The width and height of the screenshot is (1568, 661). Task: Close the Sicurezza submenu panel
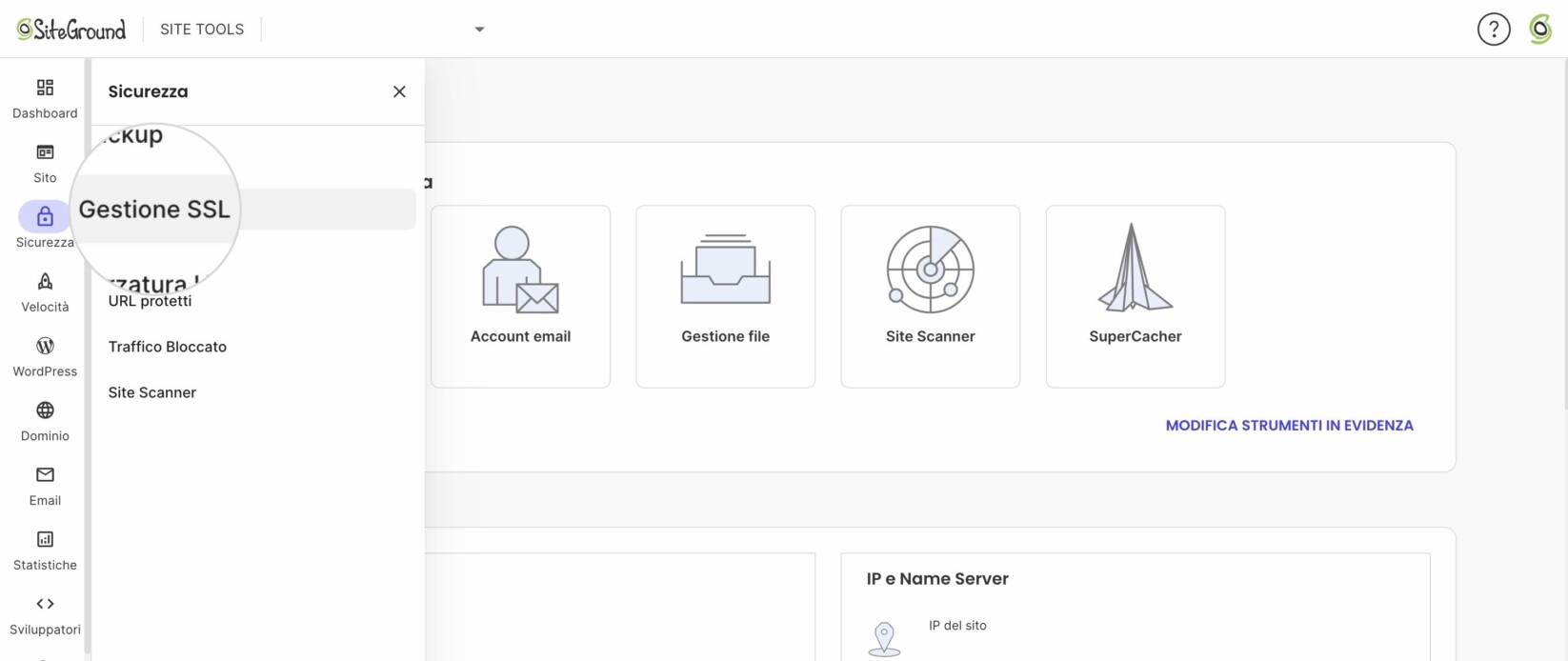[399, 91]
